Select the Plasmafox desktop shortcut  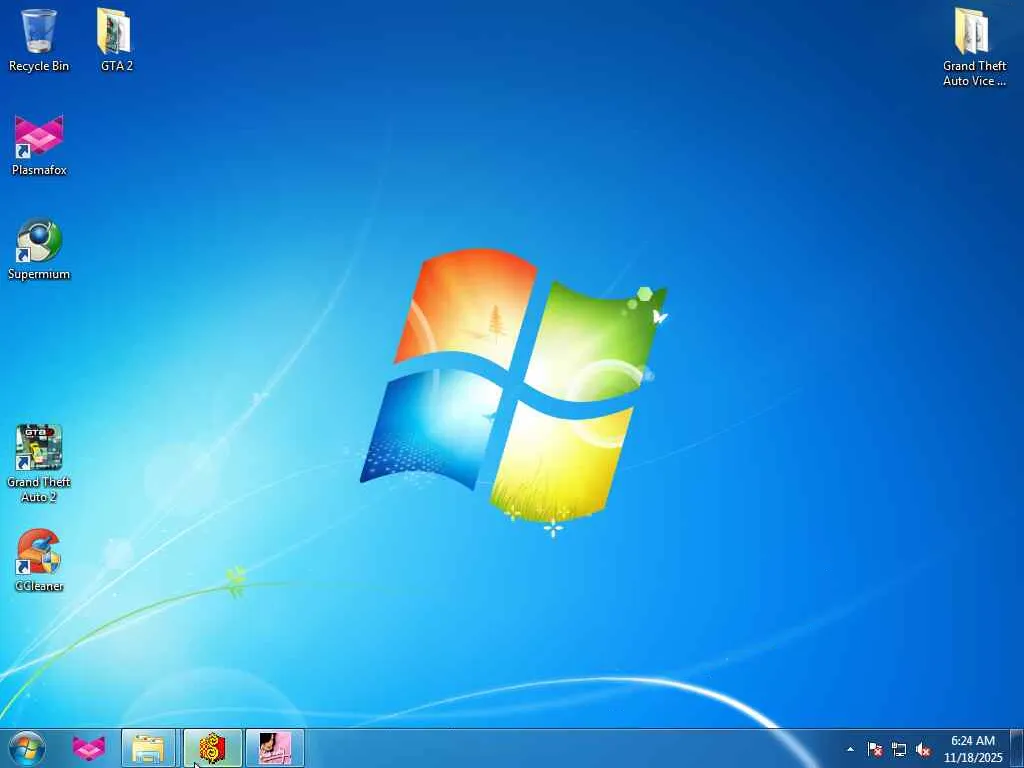click(x=39, y=145)
